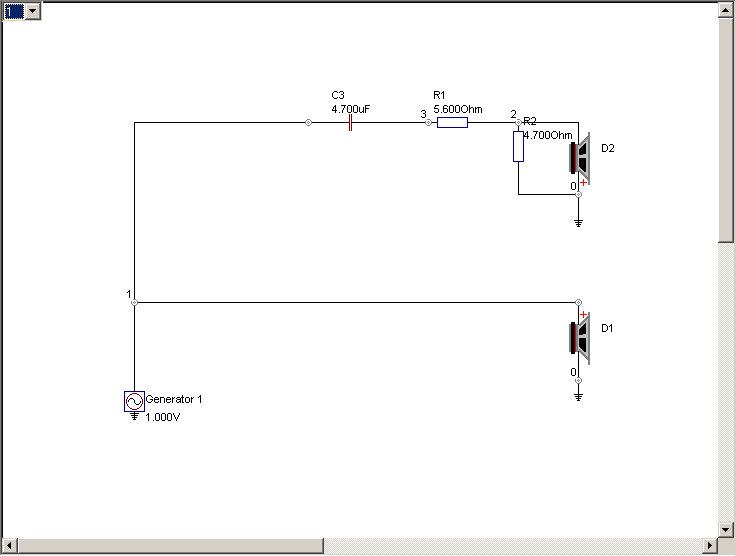Select the R1 resistor symbol
Screen dimensions: 736x556
tap(452, 122)
